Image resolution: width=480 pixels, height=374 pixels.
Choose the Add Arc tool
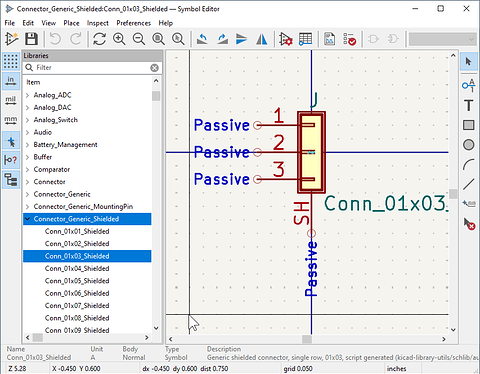(469, 165)
